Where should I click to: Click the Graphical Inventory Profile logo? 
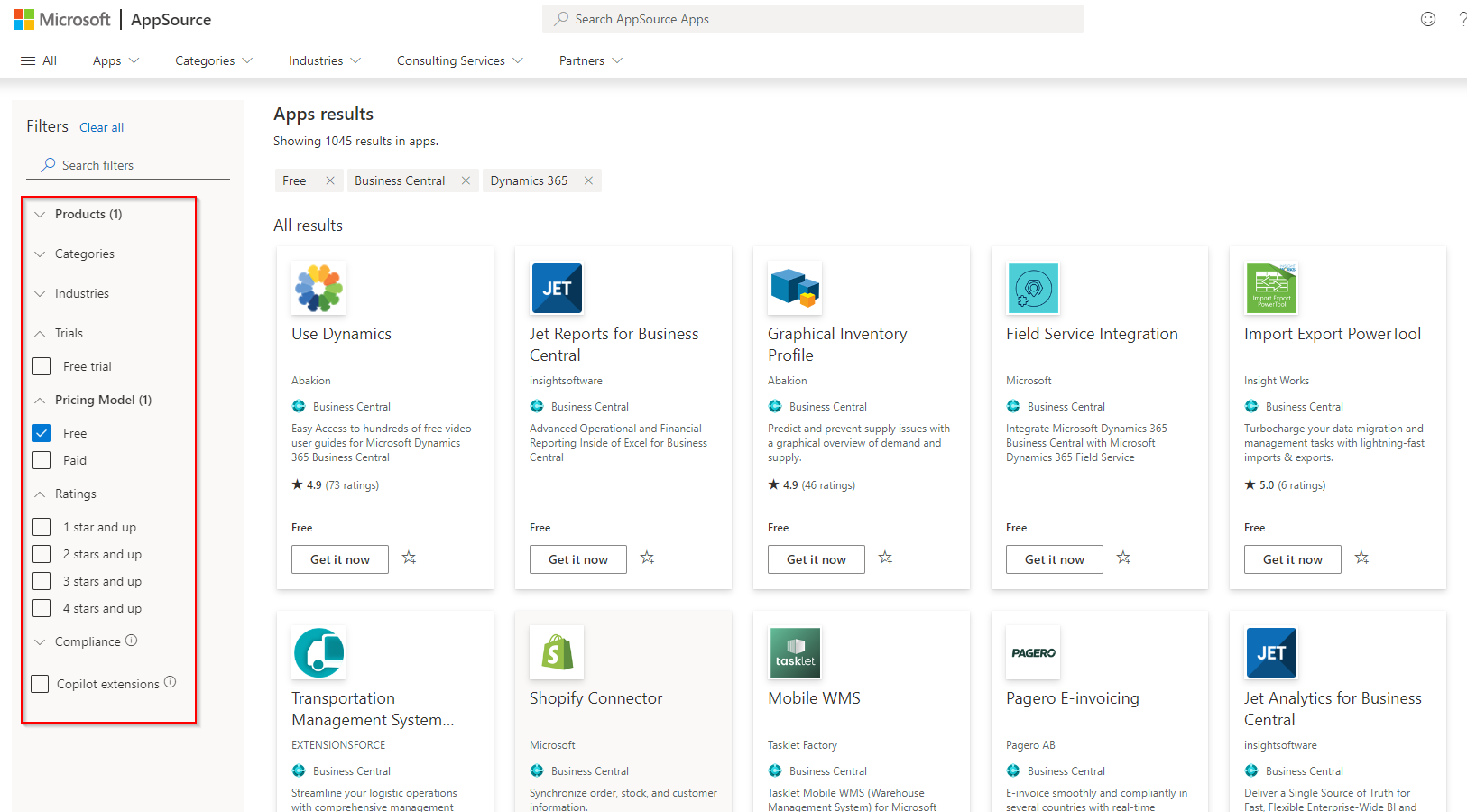(x=795, y=289)
